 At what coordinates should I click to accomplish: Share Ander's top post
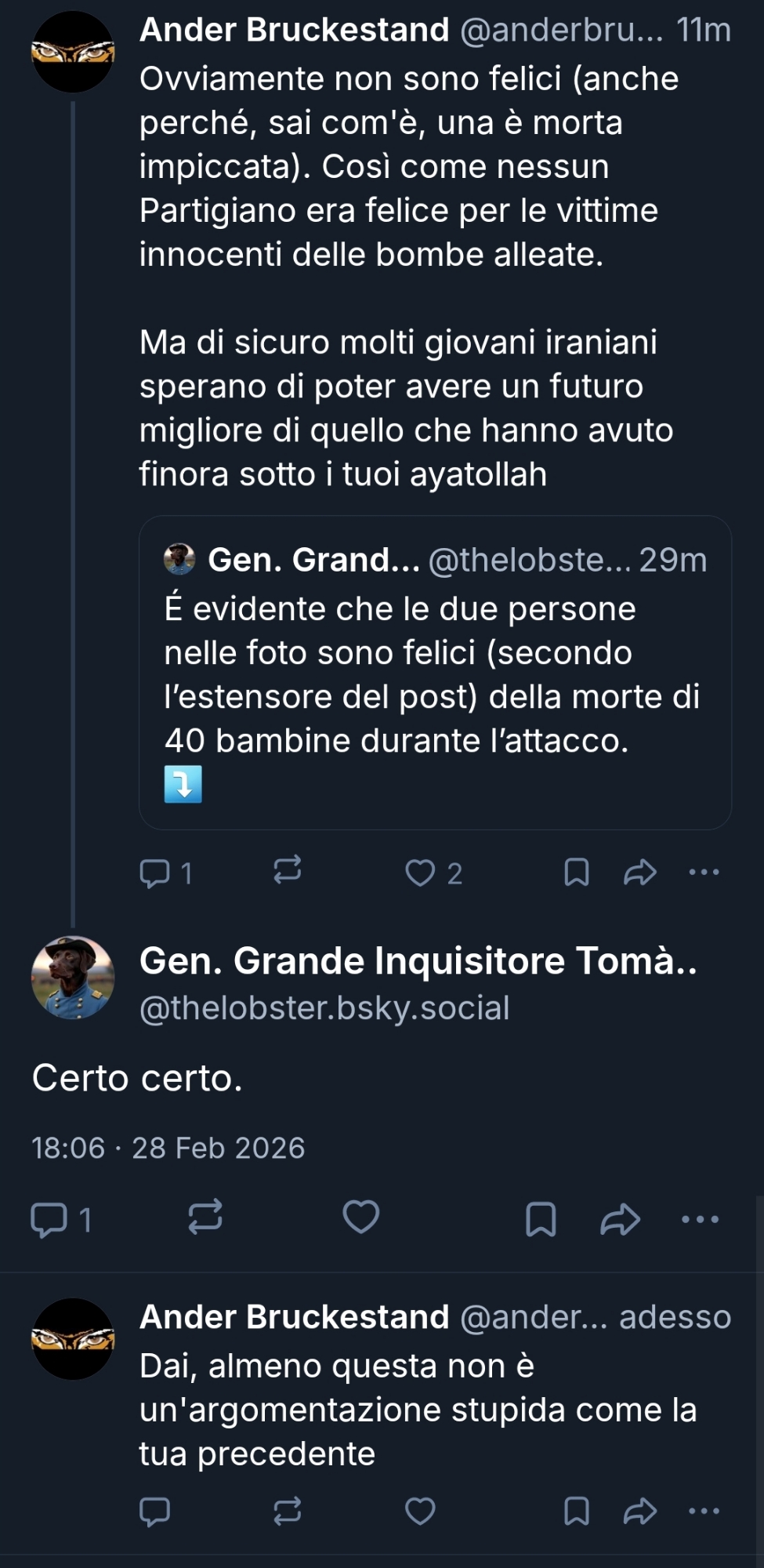(x=639, y=872)
